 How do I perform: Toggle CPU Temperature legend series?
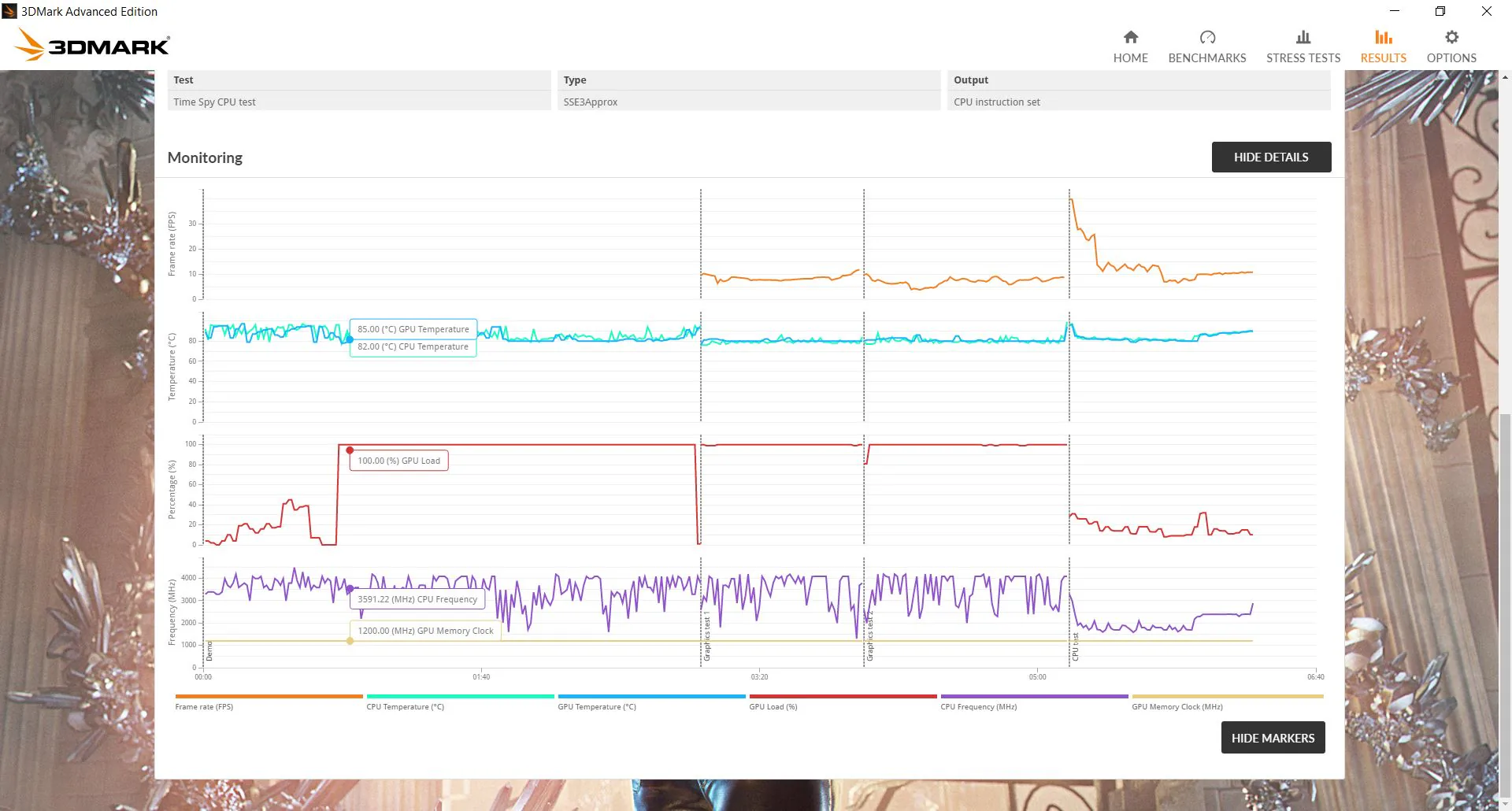pyautogui.click(x=460, y=702)
